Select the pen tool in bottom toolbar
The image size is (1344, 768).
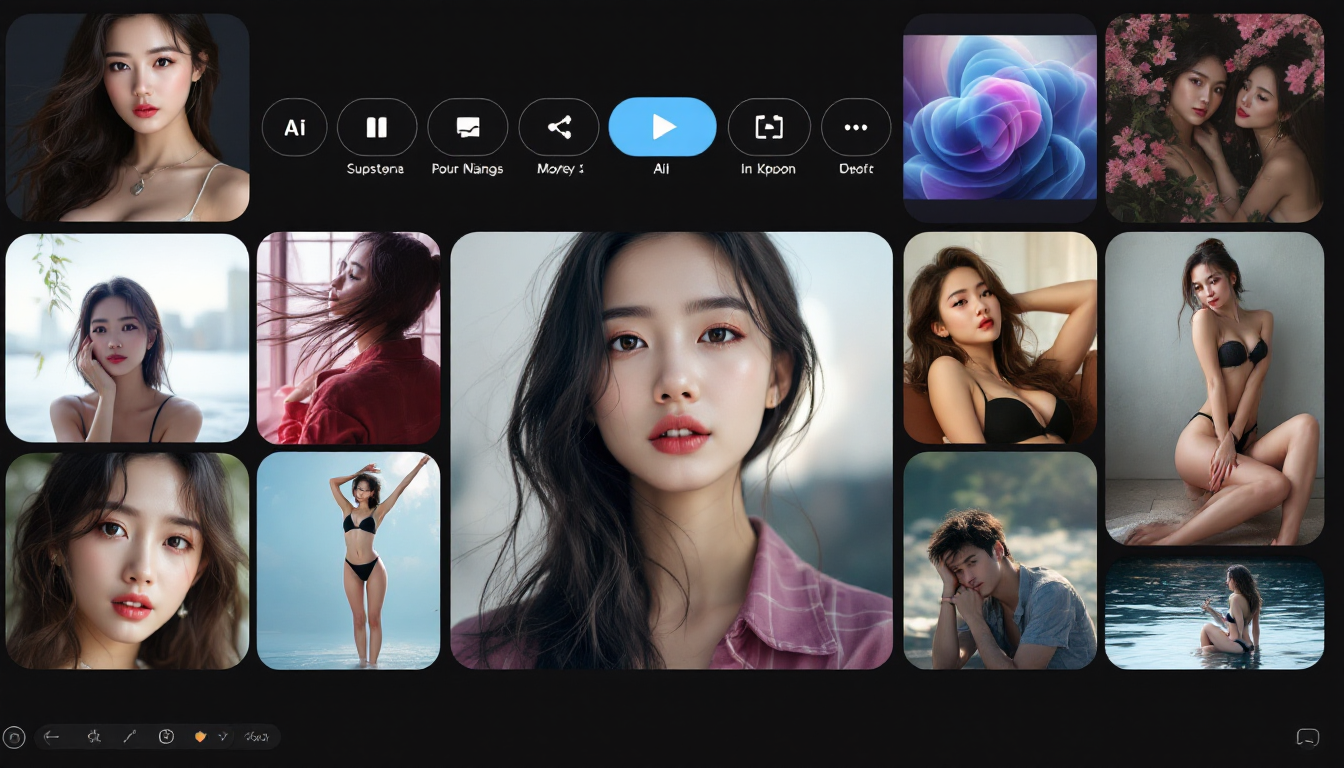point(129,737)
